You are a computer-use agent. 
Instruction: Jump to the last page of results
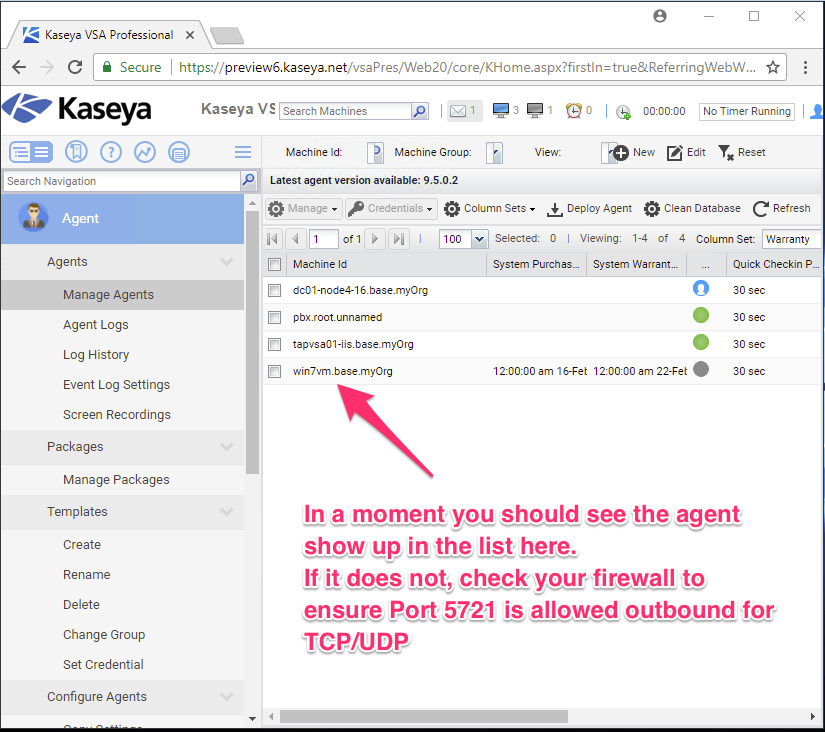(399, 239)
